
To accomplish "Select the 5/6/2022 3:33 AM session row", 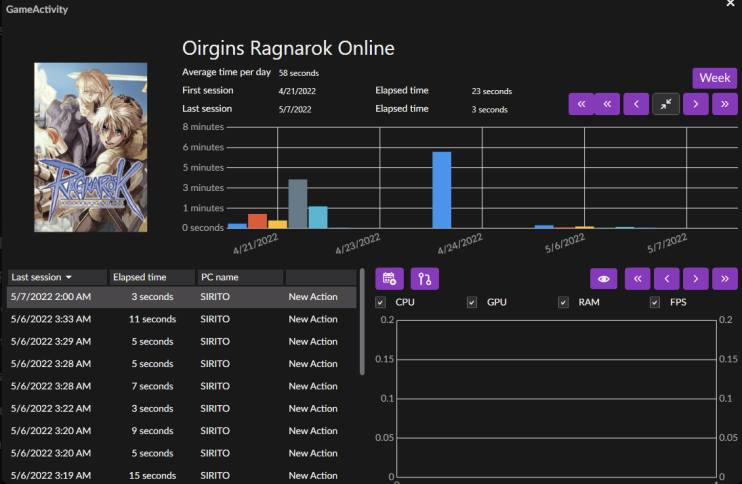I will 181,319.
